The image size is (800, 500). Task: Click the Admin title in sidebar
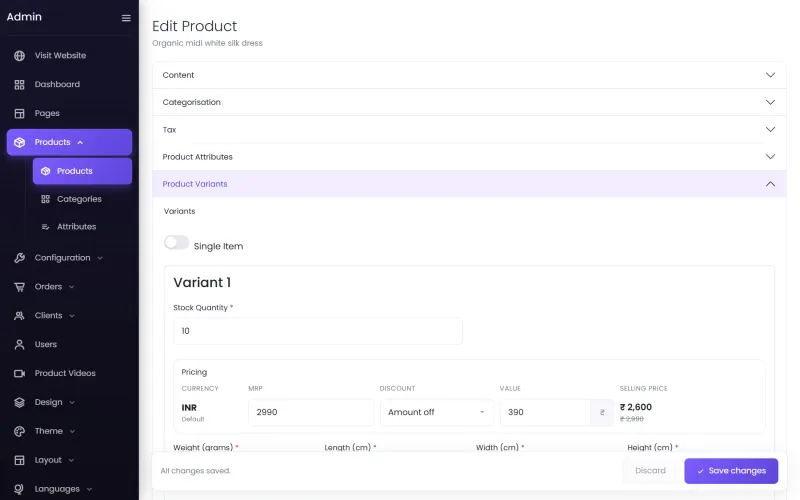pos(24,17)
